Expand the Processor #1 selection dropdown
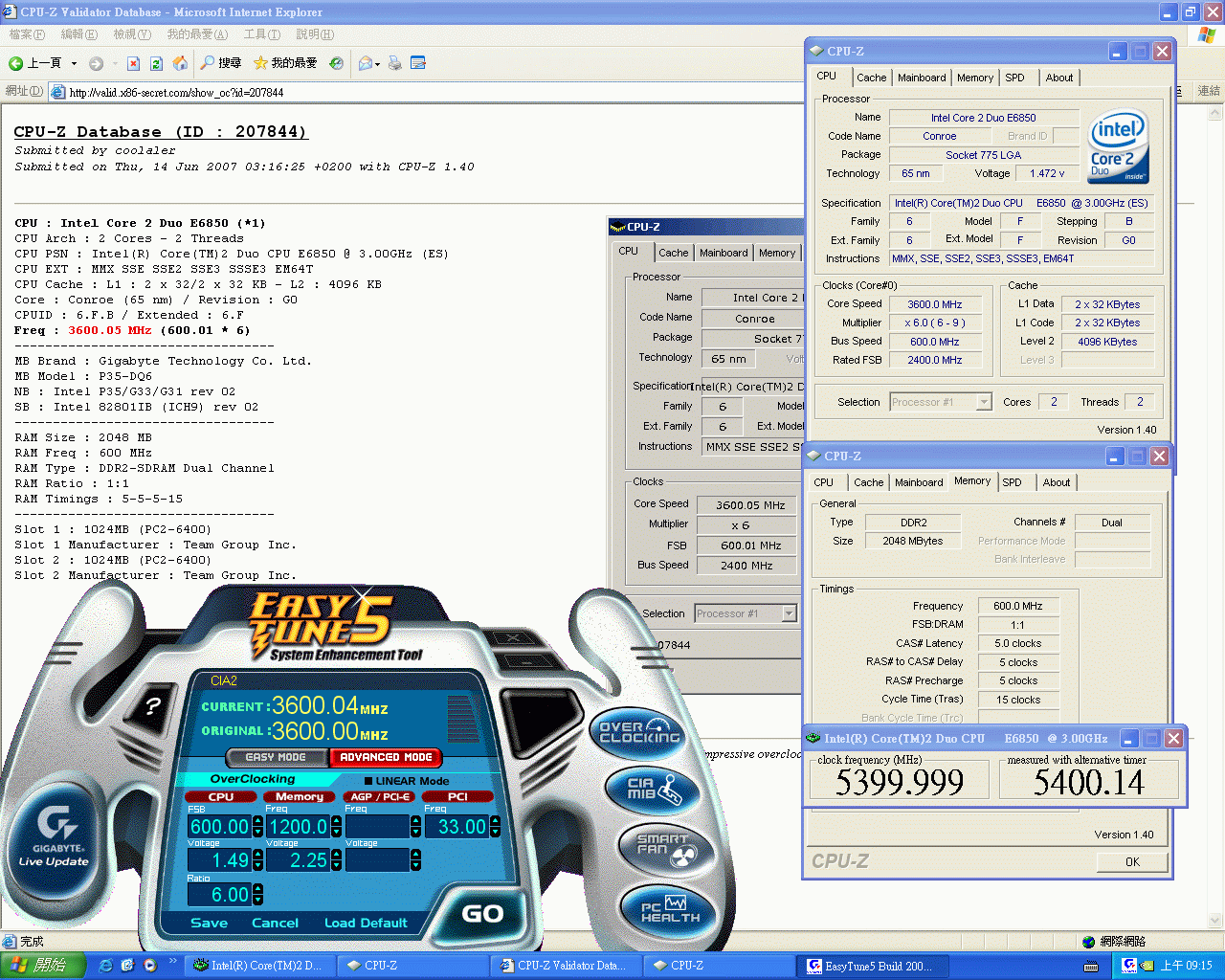 [x=984, y=402]
